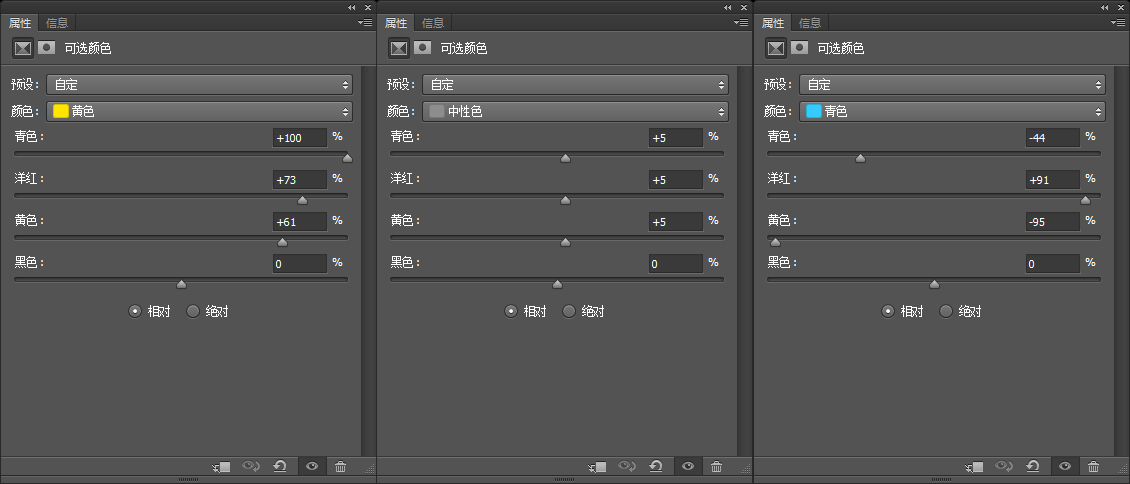This screenshot has width=1130, height=484.
Task: Select 绝对 radio in Neutrals panel
Action: 569,311
